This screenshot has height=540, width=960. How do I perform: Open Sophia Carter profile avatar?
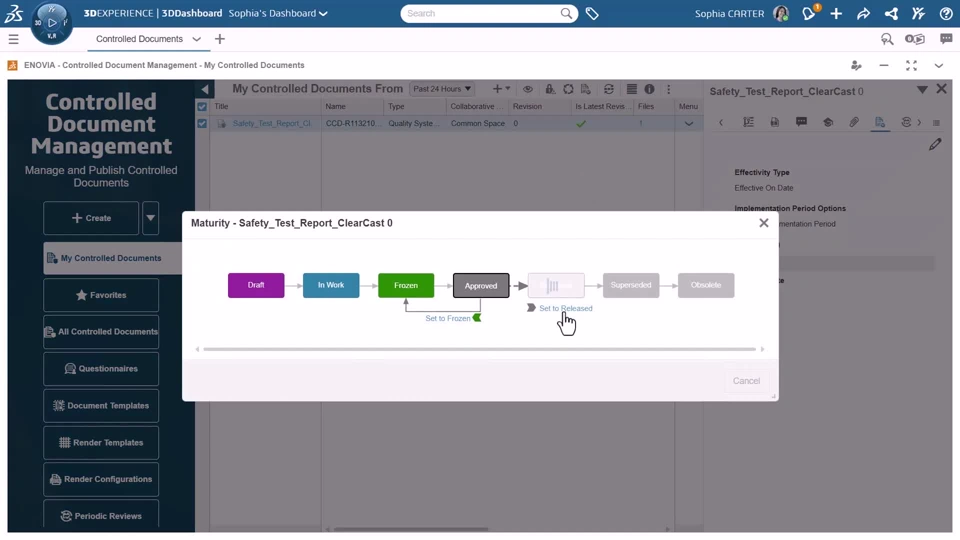click(781, 13)
